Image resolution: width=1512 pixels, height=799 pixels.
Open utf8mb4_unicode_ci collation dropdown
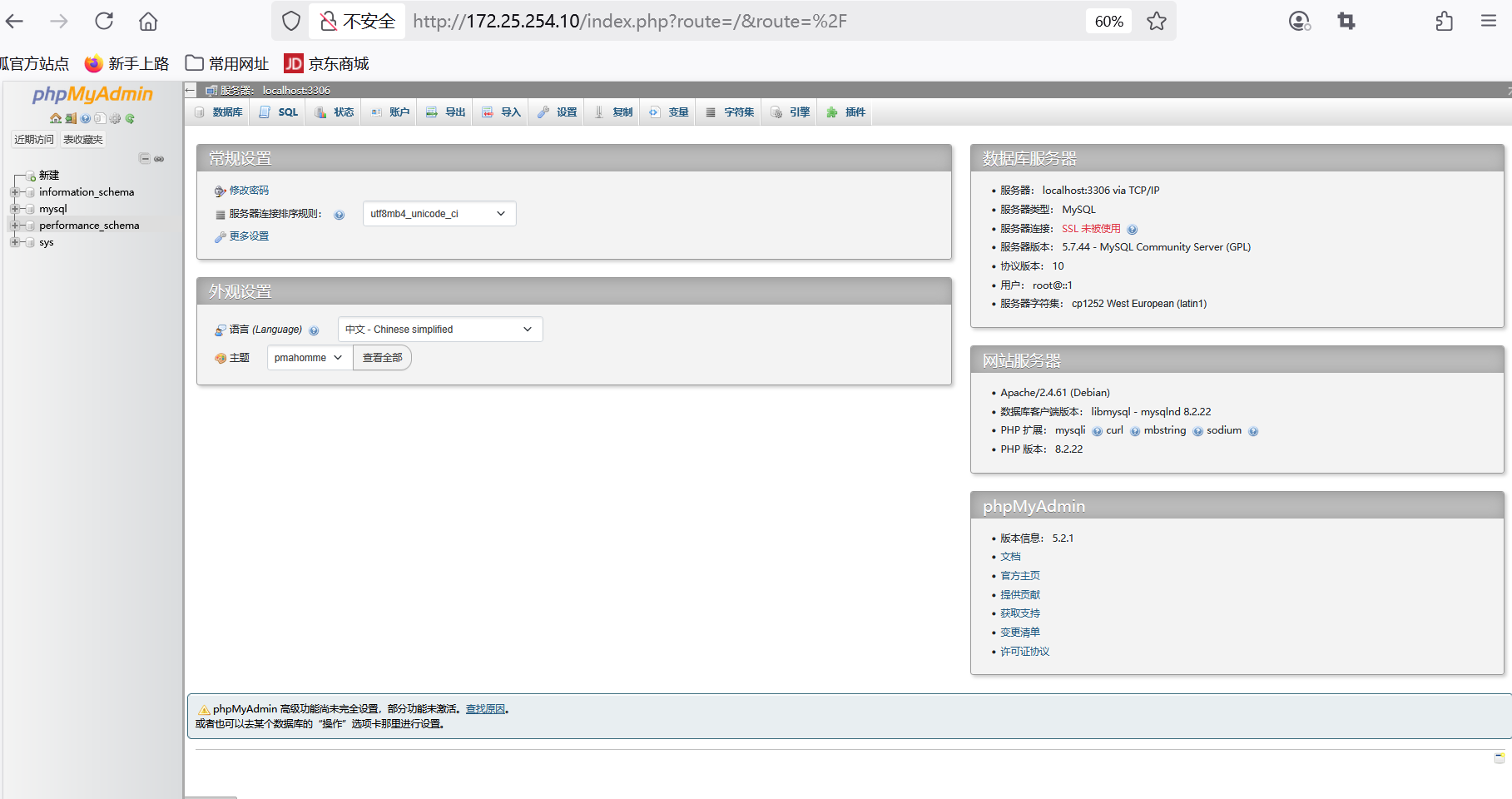click(x=439, y=214)
